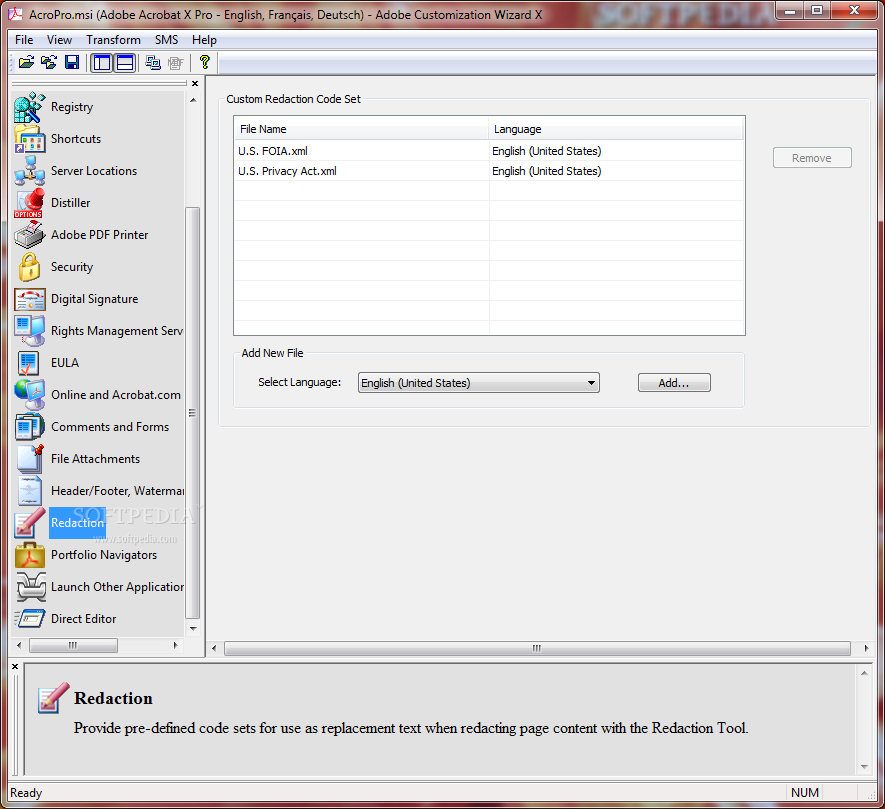Select the Portfolio Navigators label

(104, 555)
